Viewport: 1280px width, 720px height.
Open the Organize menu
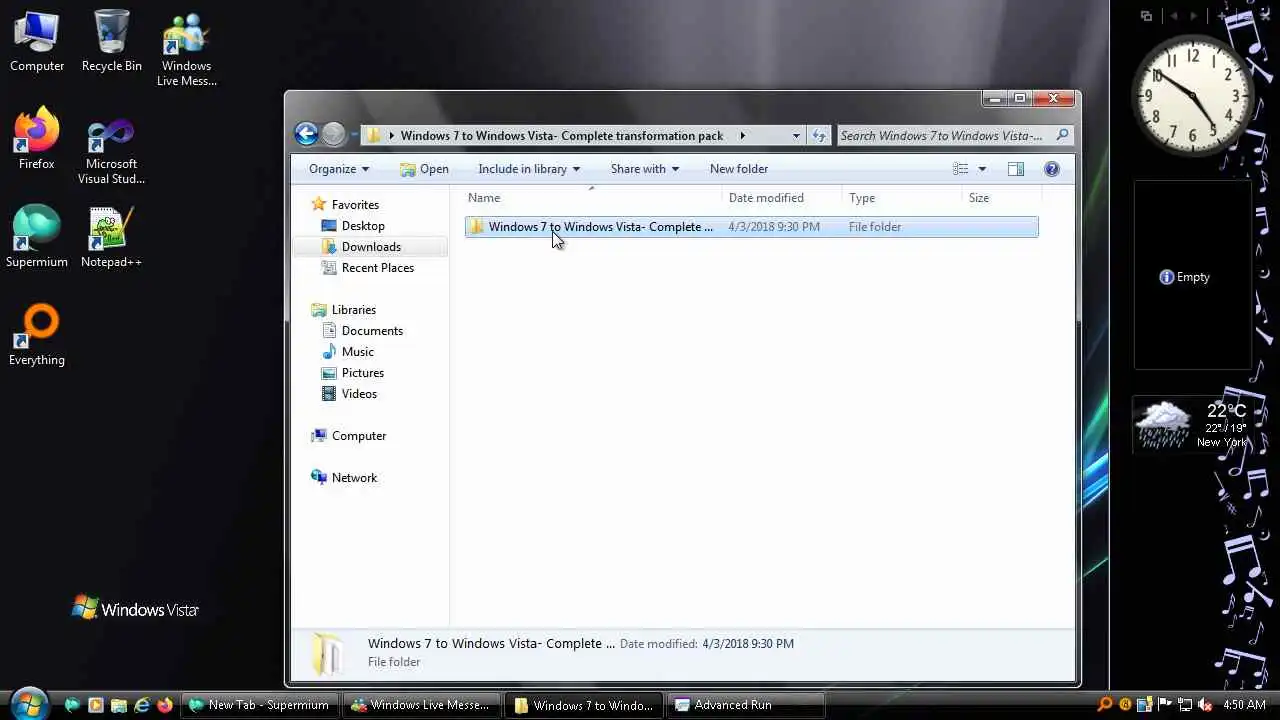click(x=339, y=169)
